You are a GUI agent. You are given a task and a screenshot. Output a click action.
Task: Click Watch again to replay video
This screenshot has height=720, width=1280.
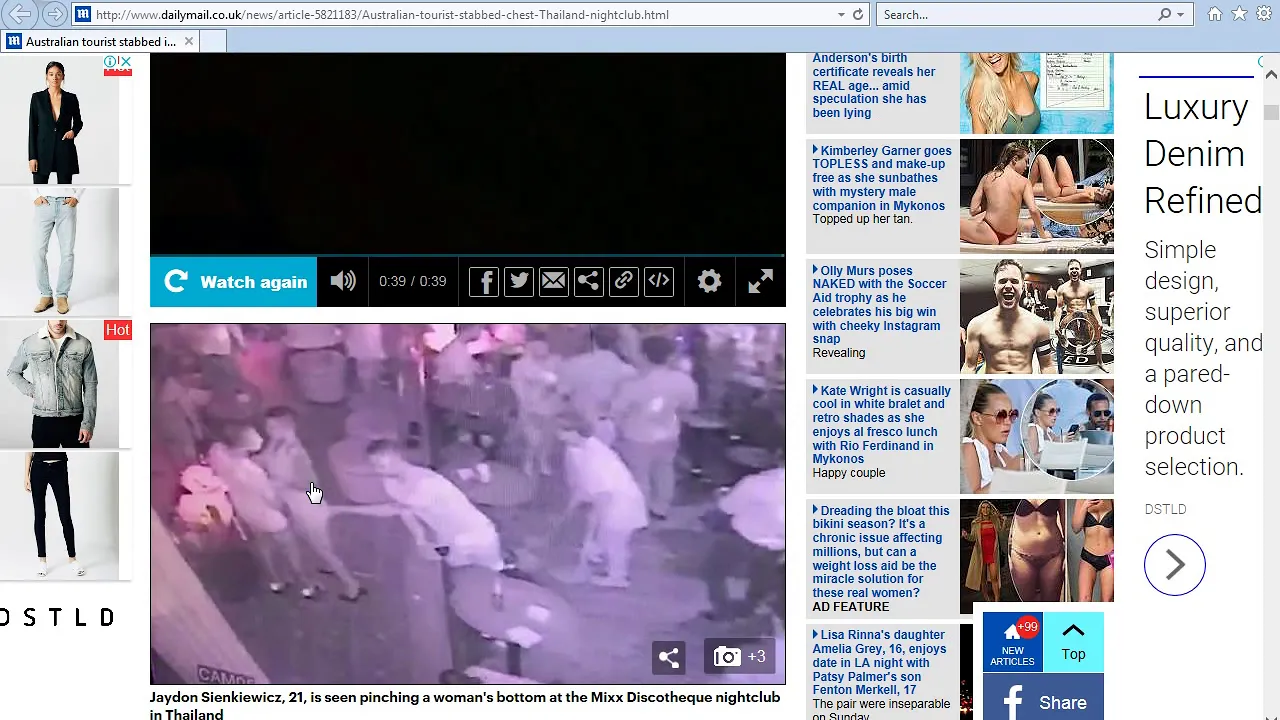tap(234, 281)
